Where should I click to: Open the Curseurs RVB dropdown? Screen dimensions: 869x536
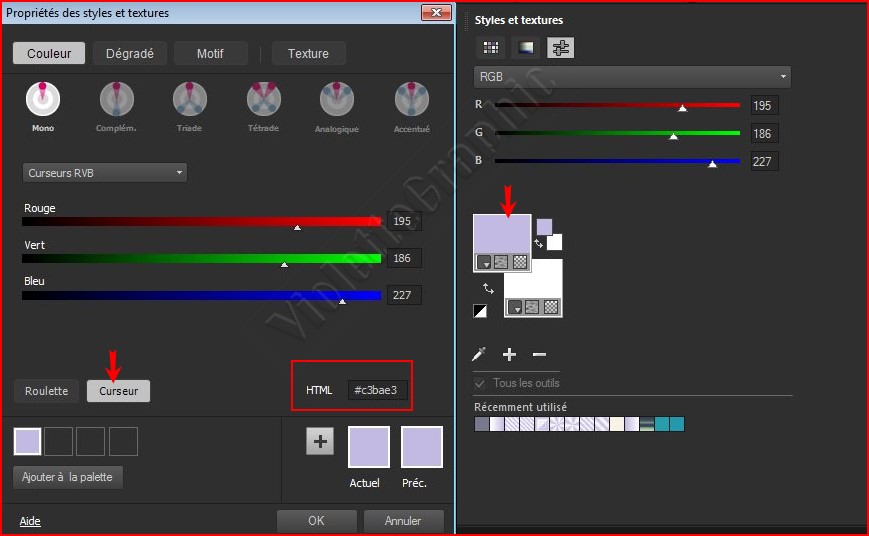(x=104, y=173)
